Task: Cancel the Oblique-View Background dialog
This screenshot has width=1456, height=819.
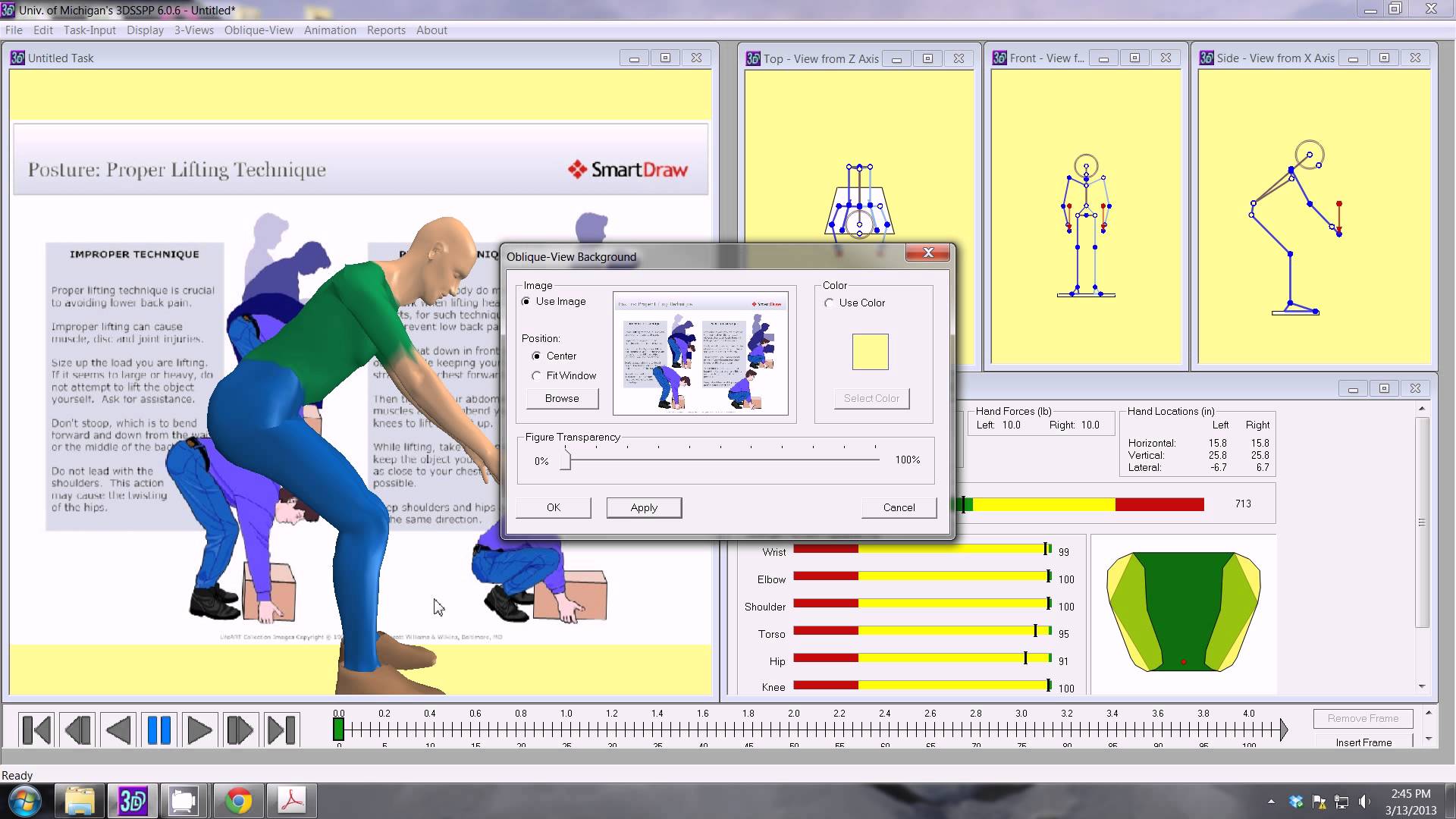Action: click(899, 508)
